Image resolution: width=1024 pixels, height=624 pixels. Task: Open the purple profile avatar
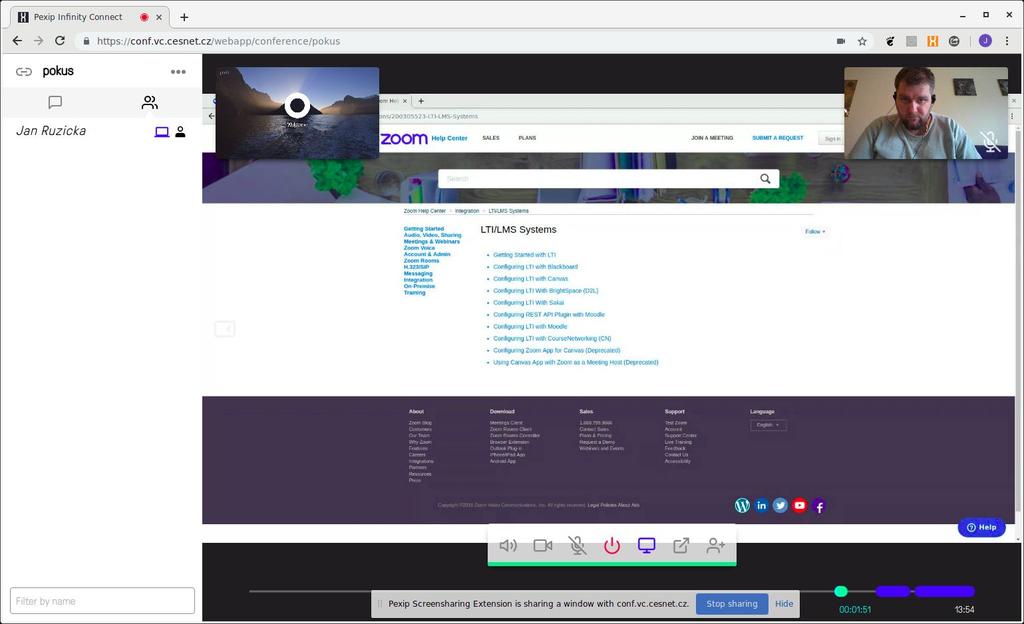(x=985, y=41)
